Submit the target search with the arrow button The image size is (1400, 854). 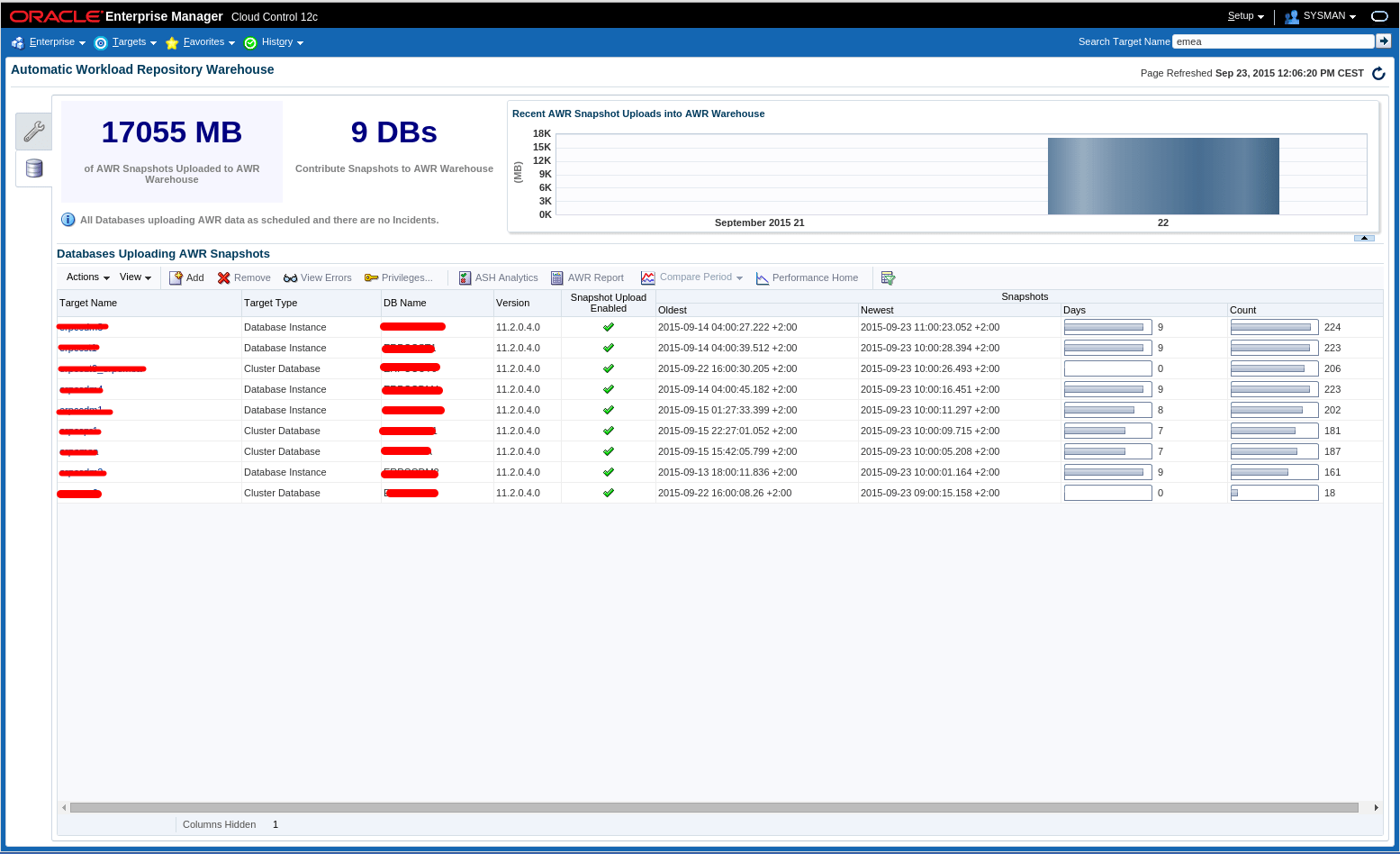point(1384,41)
